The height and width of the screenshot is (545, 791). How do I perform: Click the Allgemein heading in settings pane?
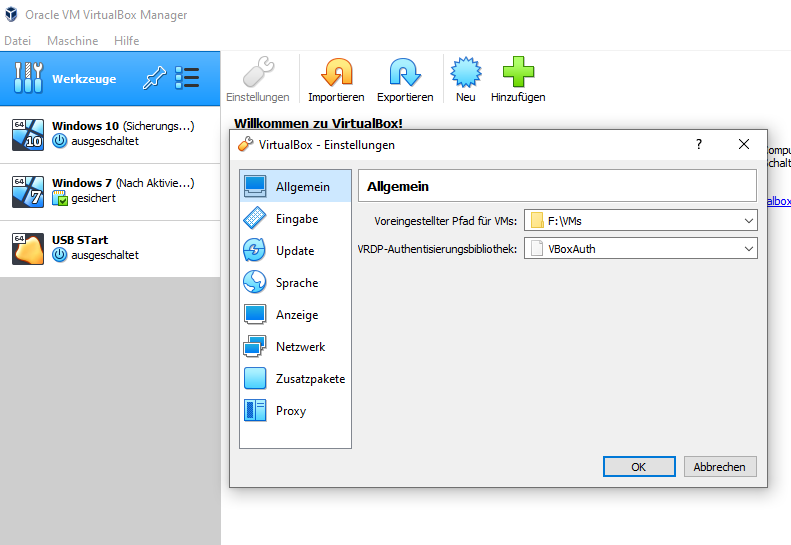[x=398, y=187]
